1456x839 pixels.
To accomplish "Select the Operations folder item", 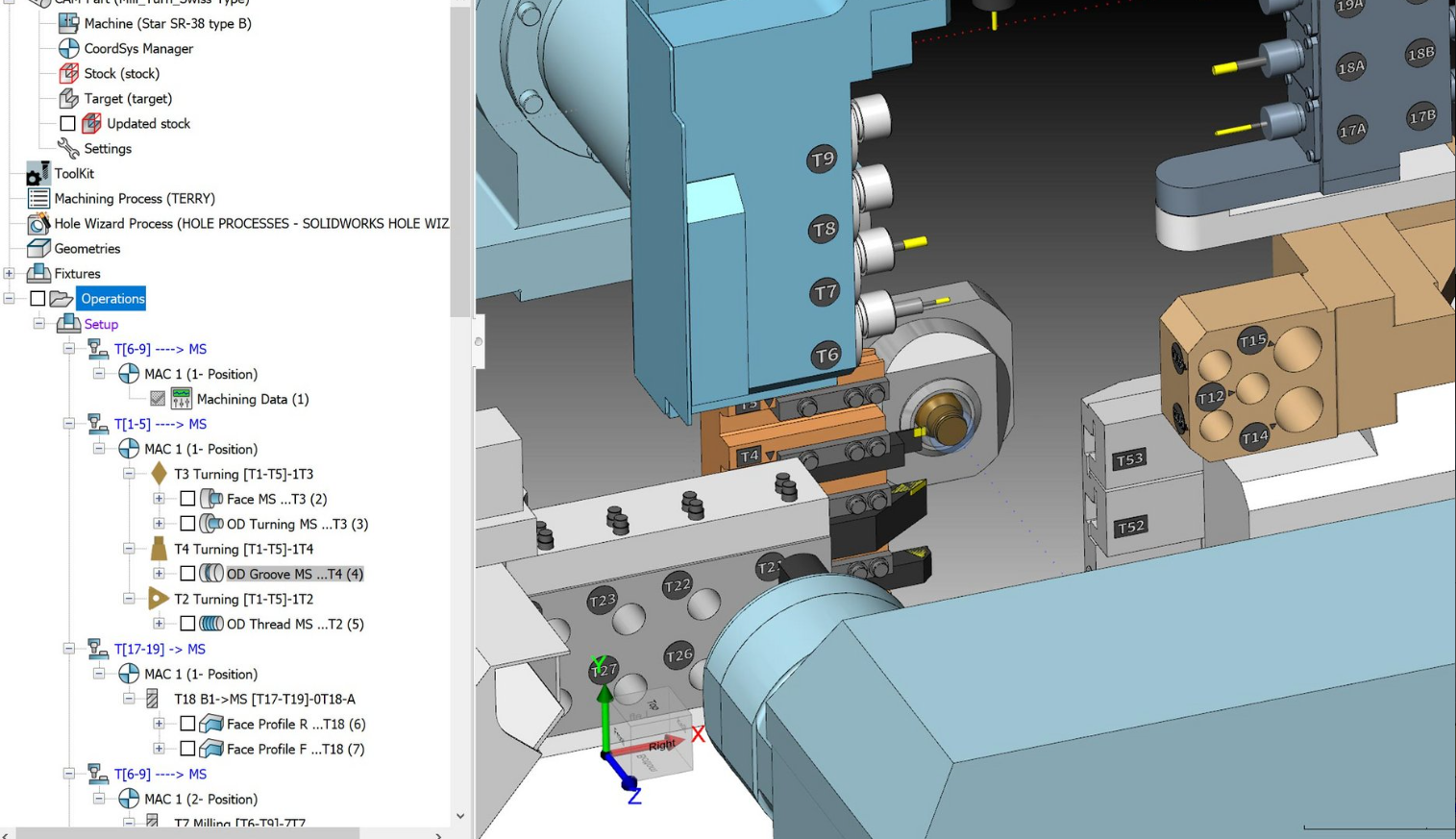I will click(x=111, y=299).
